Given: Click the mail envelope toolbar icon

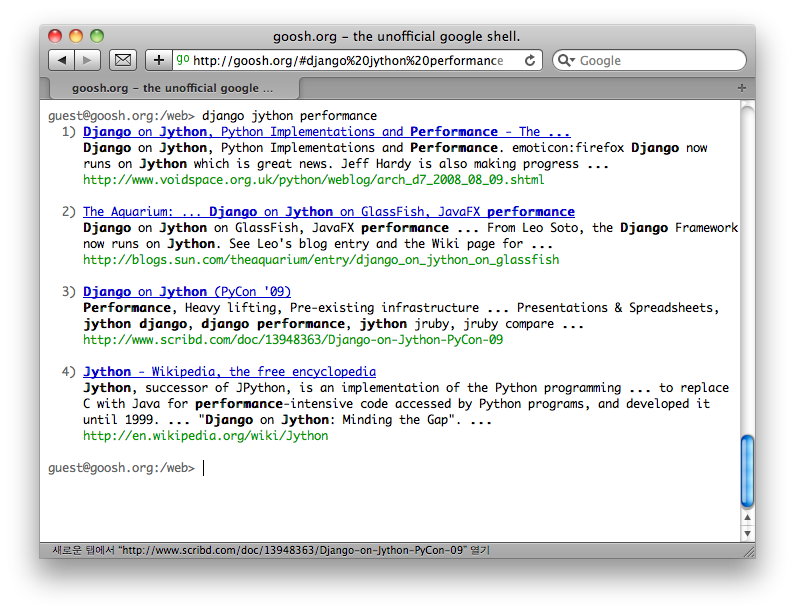Looking at the screenshot, I should coord(123,60).
